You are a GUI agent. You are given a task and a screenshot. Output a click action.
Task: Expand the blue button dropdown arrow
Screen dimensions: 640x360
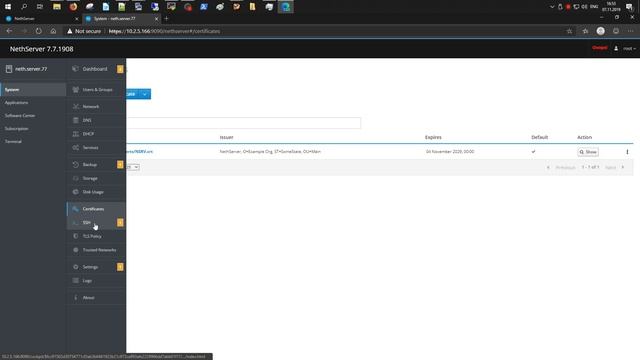(144, 94)
